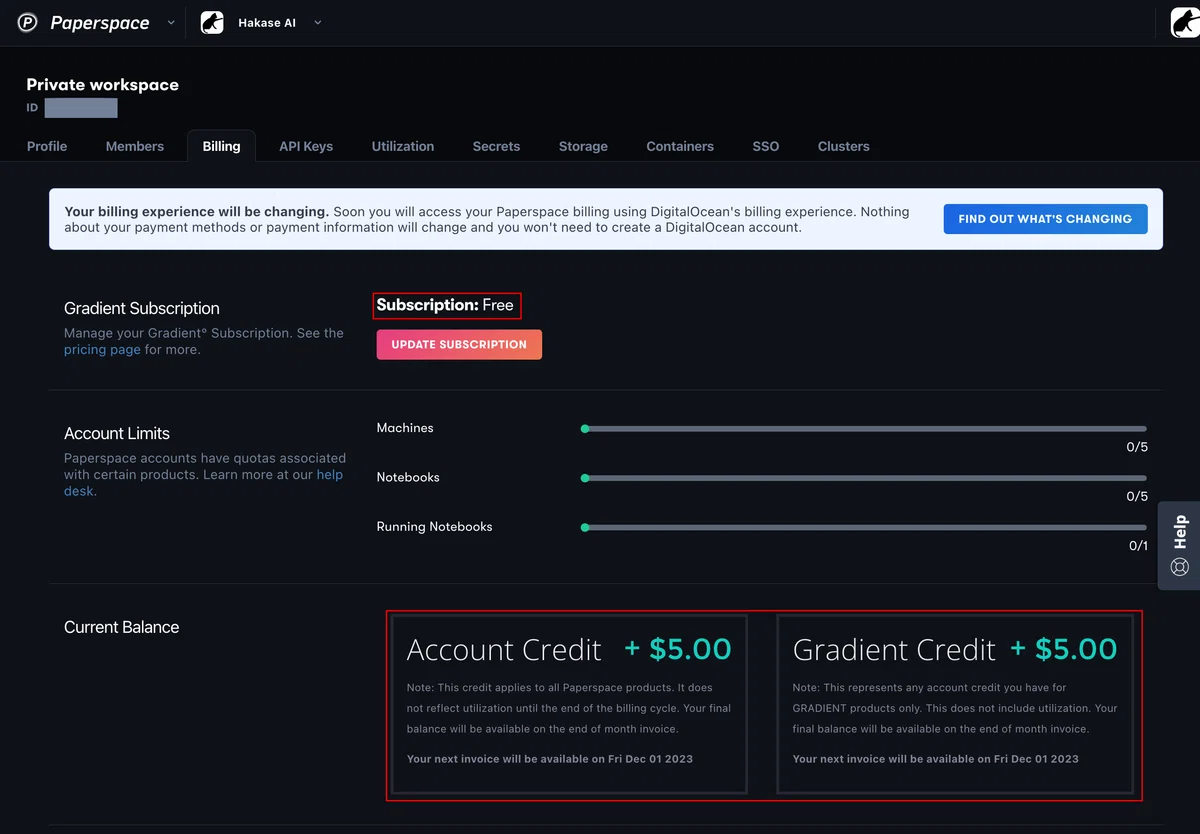Open the help desk link
Image resolution: width=1200 pixels, height=834 pixels.
tap(204, 483)
